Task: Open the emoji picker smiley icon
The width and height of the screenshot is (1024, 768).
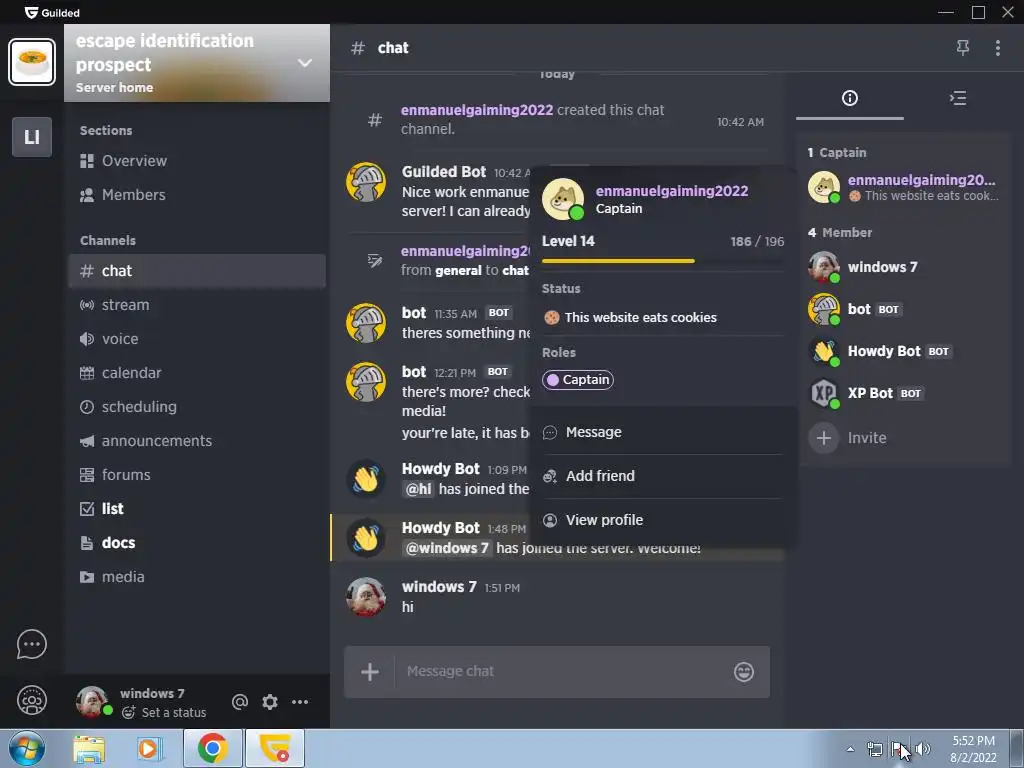Action: pyautogui.click(x=744, y=672)
